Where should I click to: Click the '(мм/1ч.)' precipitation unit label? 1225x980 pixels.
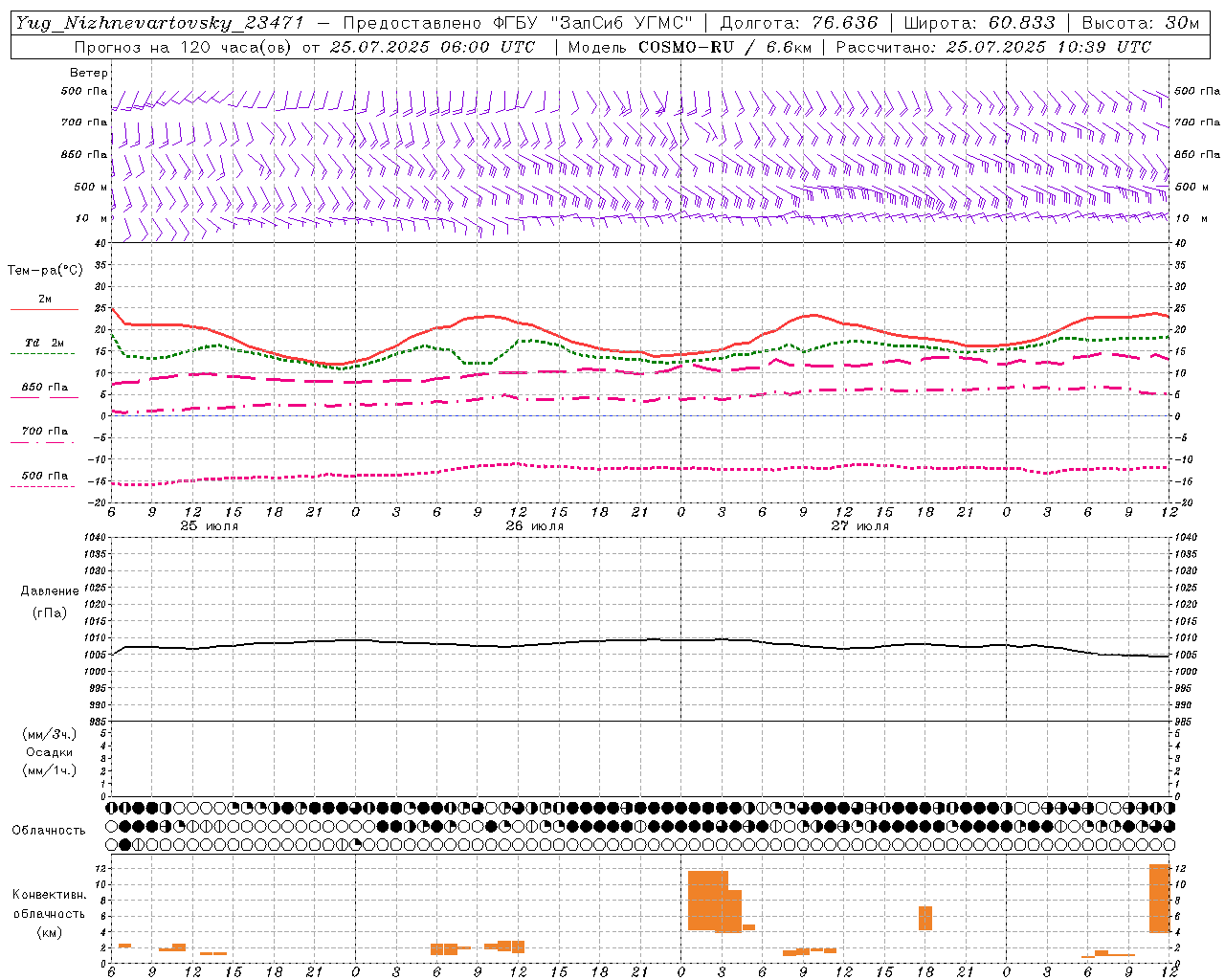49,770
